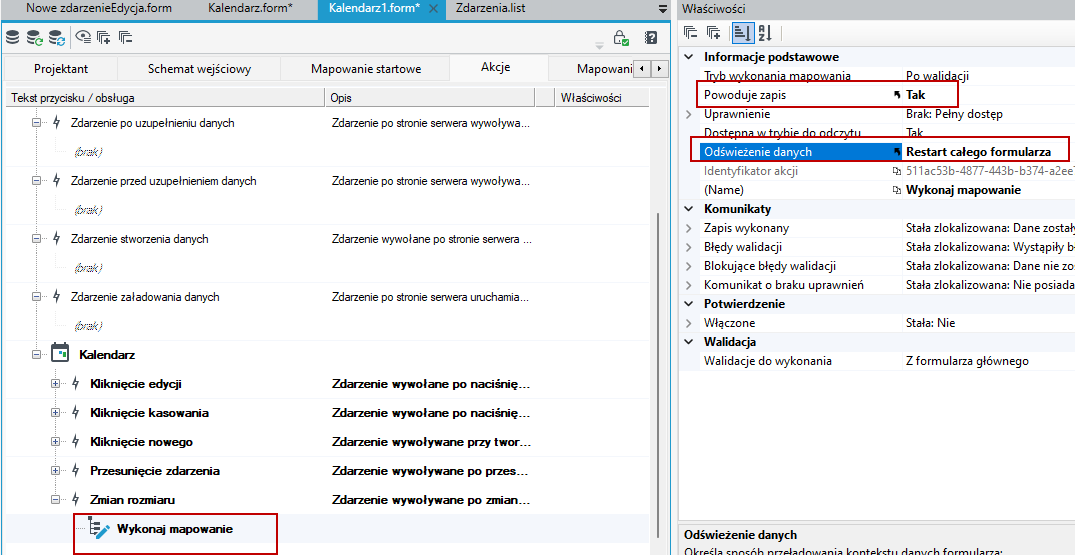The image size is (1075, 555).
Task: Collapse all action nodes in left toolbar
Action: tap(125, 37)
